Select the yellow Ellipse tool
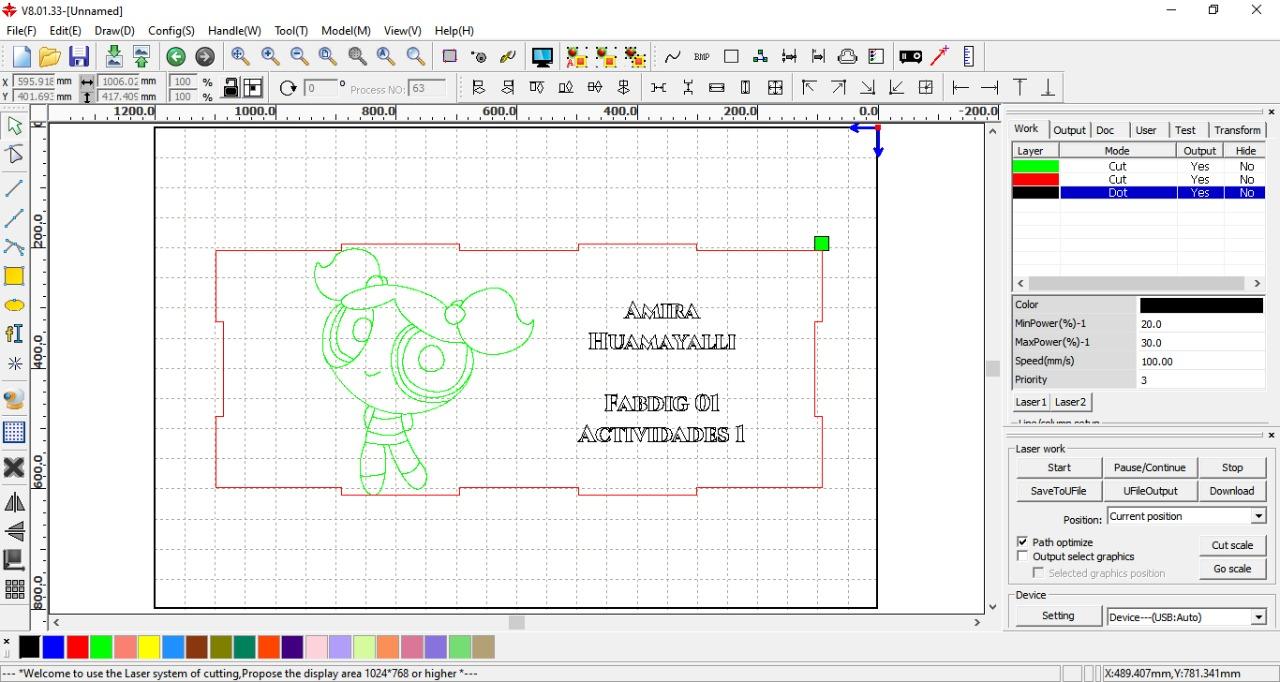 14,305
